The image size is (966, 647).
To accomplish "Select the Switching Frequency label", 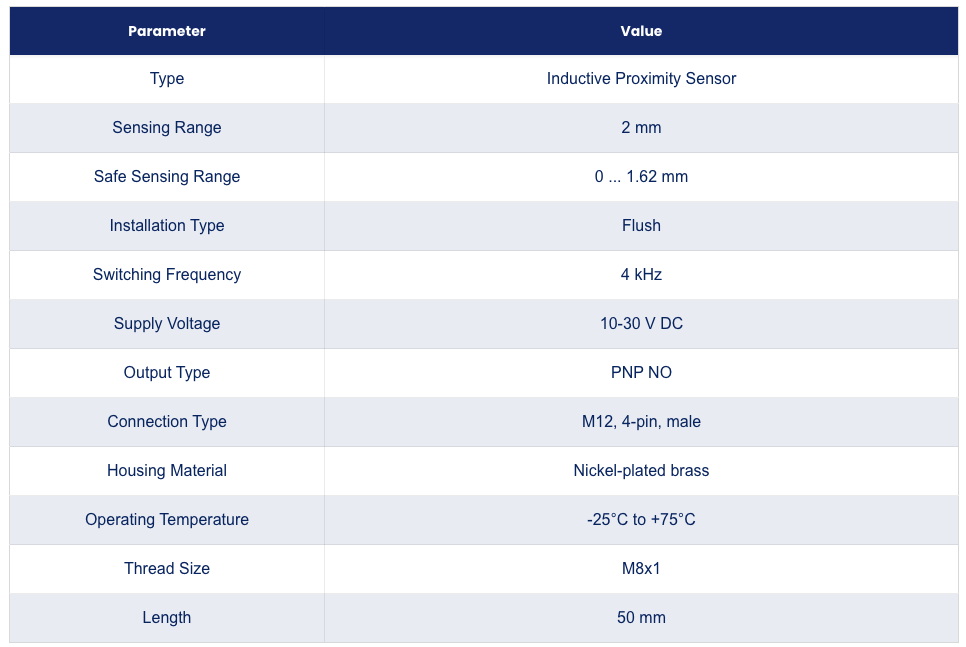I will coord(167,275).
